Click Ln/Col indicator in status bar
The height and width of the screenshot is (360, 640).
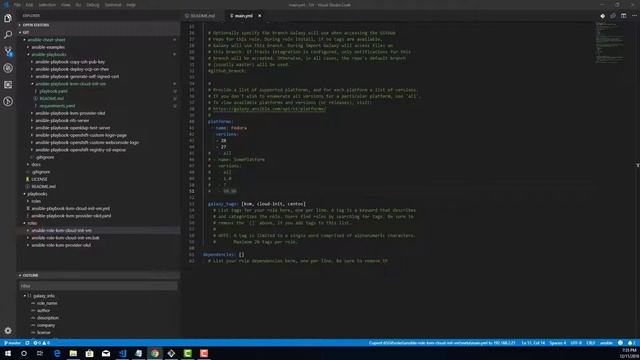(533, 343)
